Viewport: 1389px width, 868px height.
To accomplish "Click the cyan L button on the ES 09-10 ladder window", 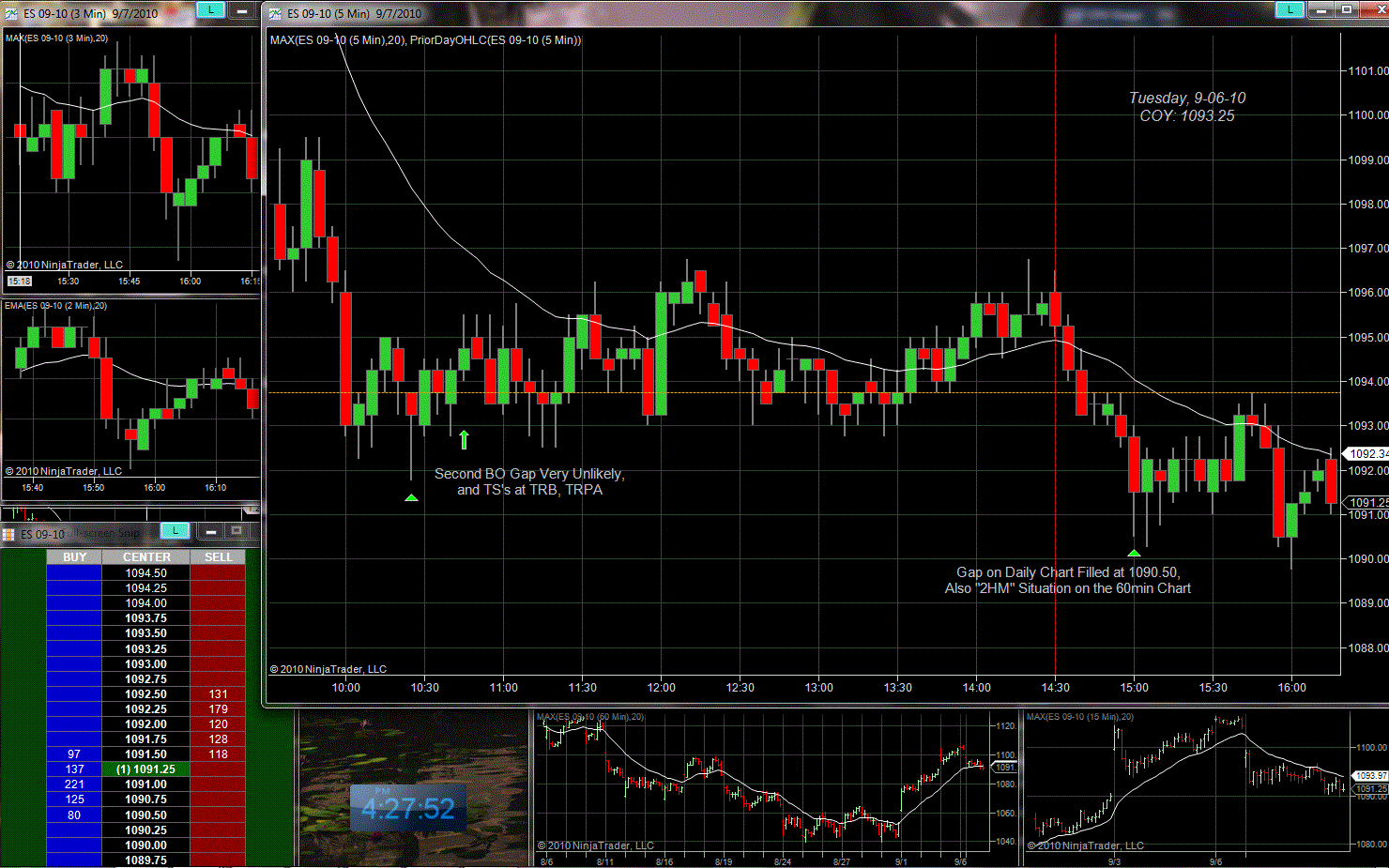I will click(175, 531).
